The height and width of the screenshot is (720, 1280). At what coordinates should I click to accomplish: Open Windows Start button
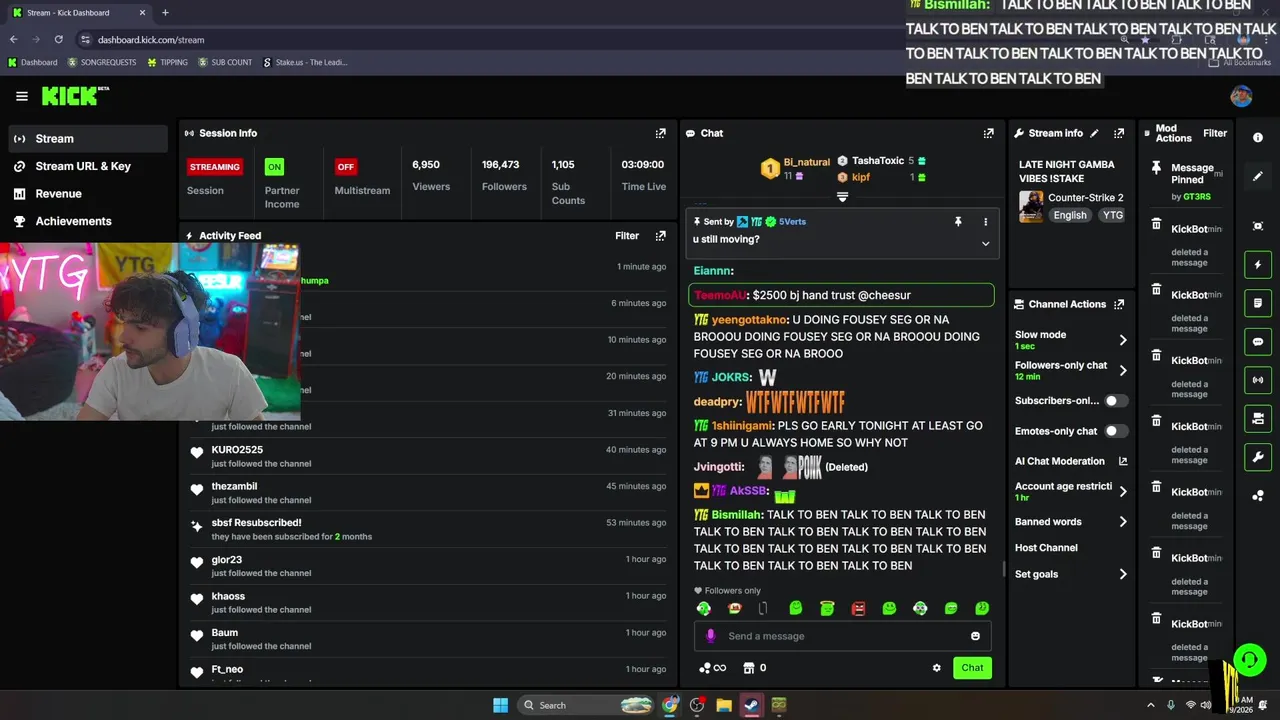pyautogui.click(x=500, y=705)
